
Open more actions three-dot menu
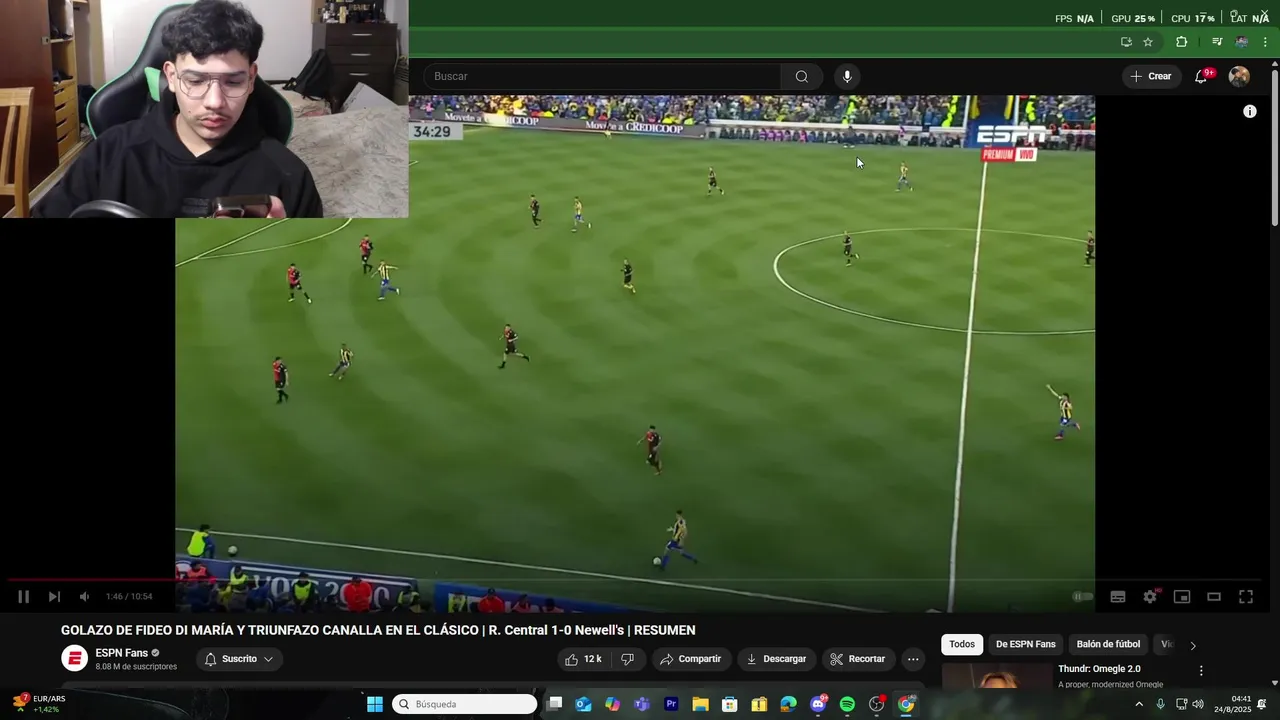(913, 659)
